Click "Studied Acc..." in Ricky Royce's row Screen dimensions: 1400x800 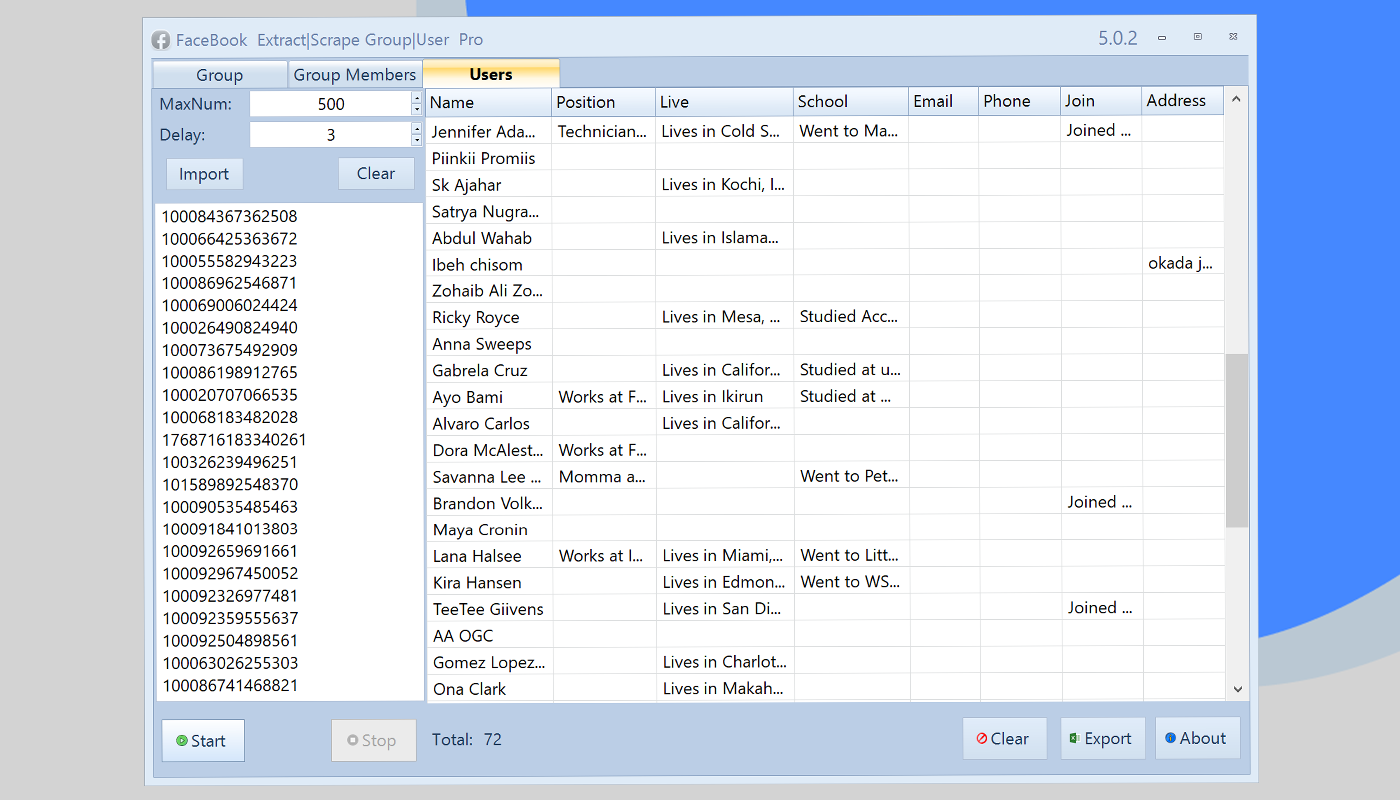849,317
